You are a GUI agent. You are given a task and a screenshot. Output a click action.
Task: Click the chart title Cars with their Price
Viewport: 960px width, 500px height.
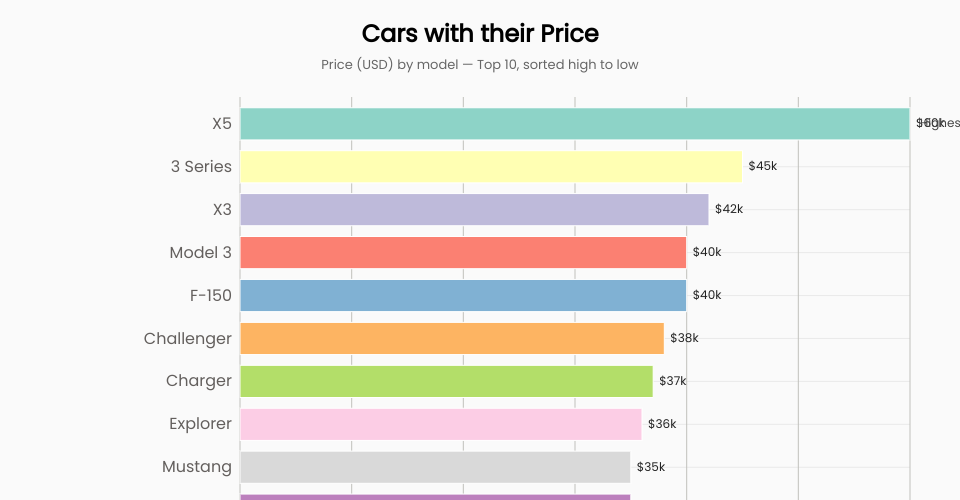click(x=480, y=33)
